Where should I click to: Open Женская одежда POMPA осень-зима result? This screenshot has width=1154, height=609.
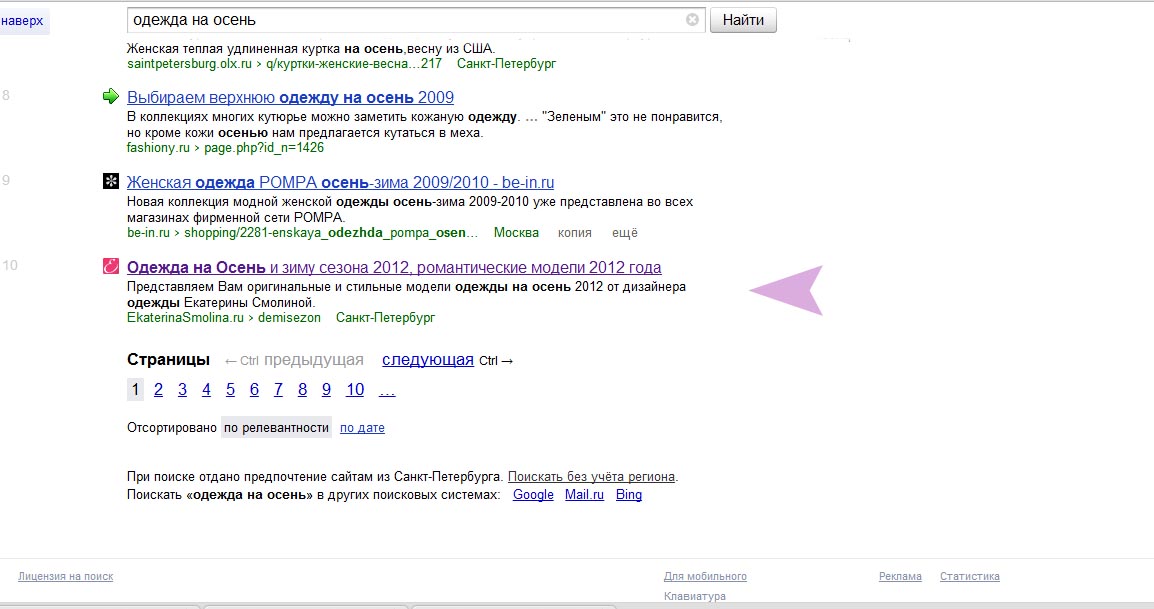pos(340,183)
